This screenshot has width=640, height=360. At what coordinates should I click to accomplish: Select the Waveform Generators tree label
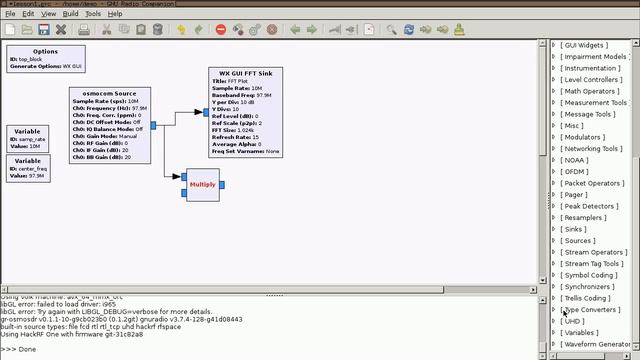click(x=596, y=344)
